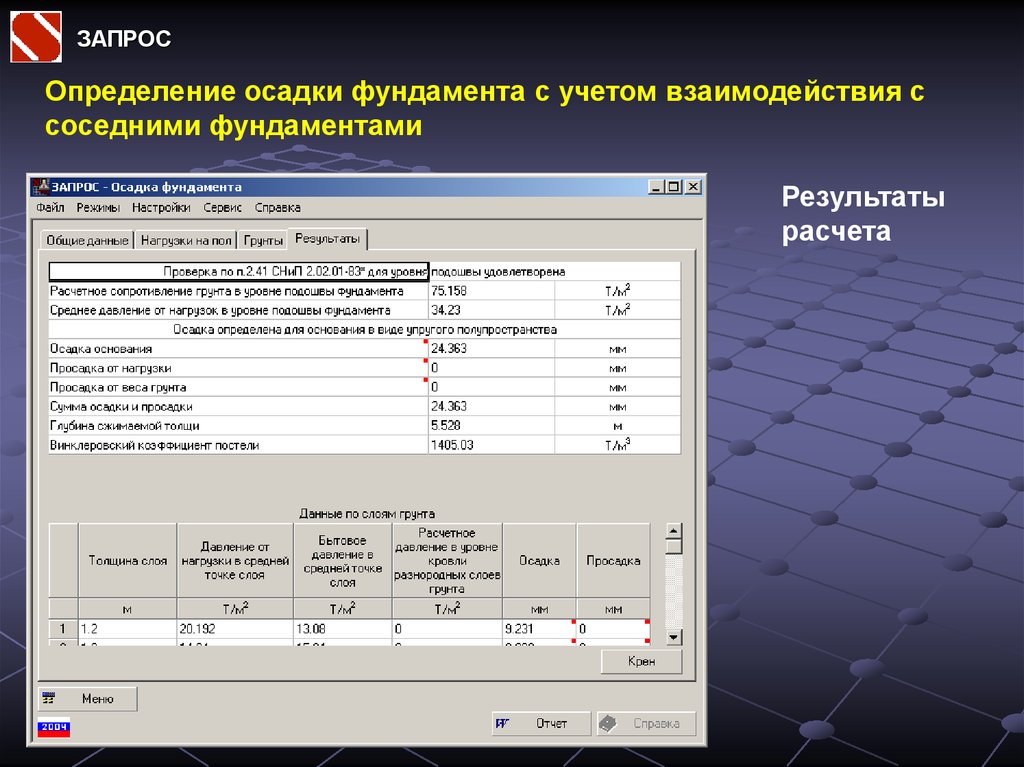1024x767 pixels.
Task: Click the Глубина сжимаемой толщи label
Action: tap(125, 426)
